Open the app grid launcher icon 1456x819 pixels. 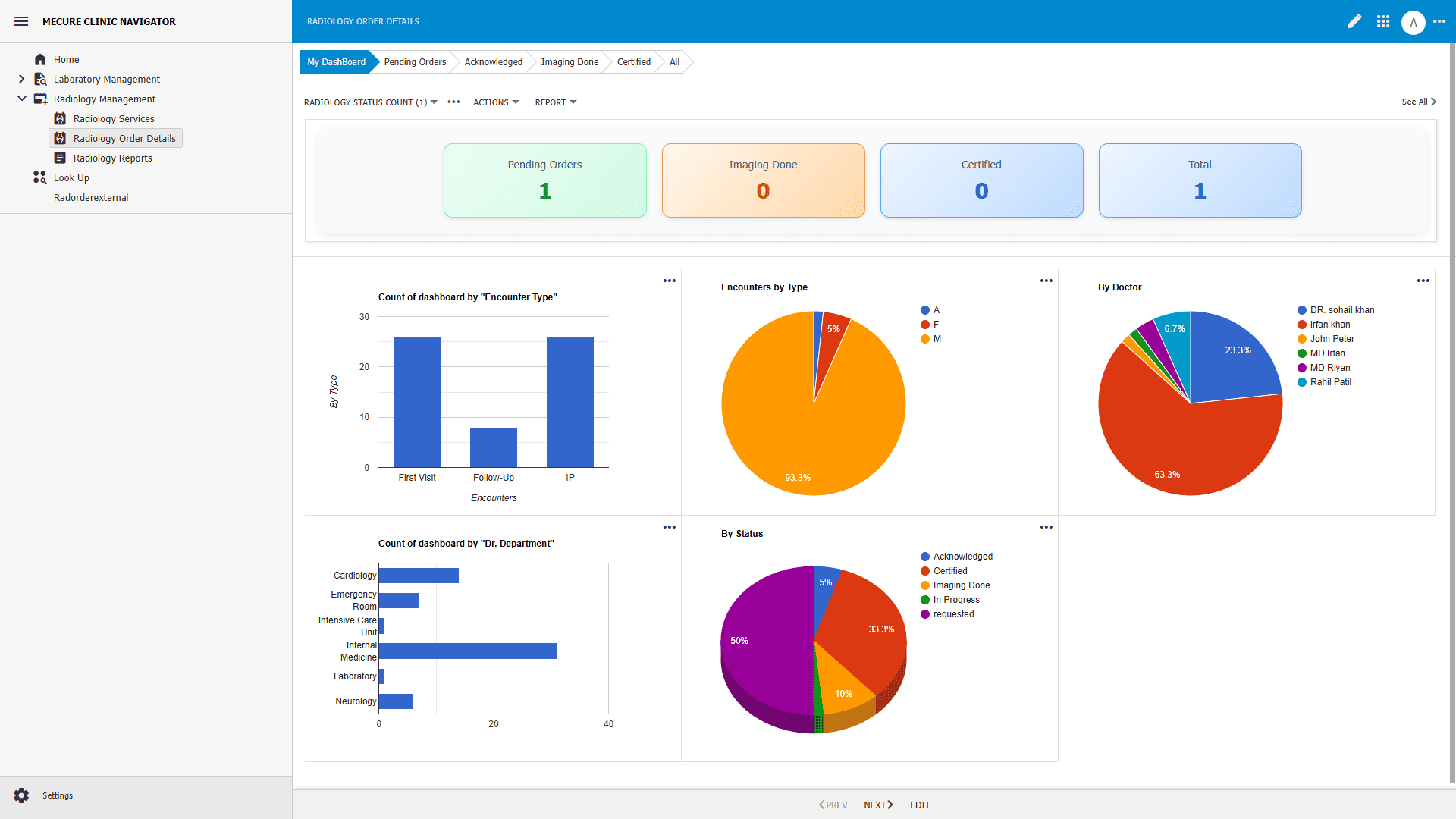[1383, 21]
